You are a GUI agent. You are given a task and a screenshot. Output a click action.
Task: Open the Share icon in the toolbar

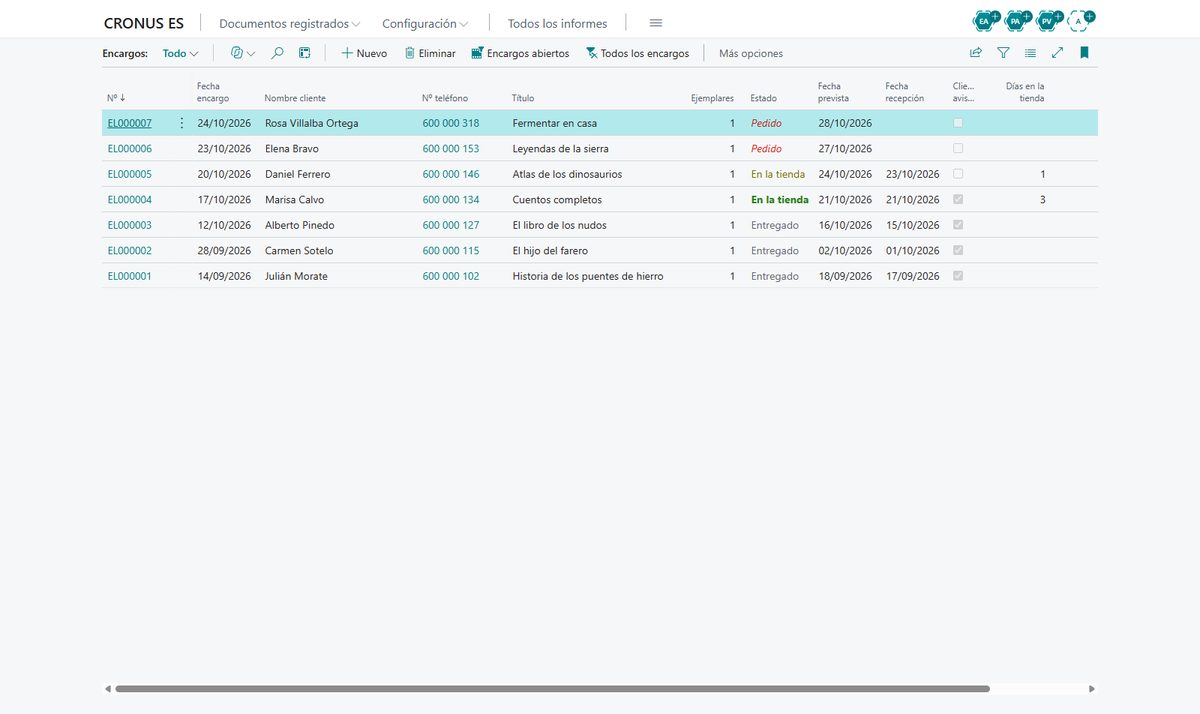pos(976,53)
